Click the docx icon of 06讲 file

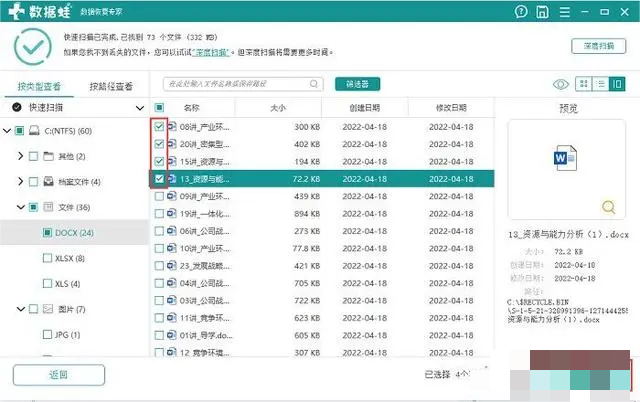[172, 231]
